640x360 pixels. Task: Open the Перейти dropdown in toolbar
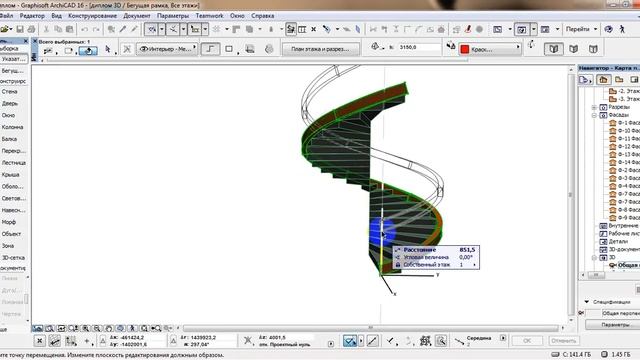tap(581, 29)
